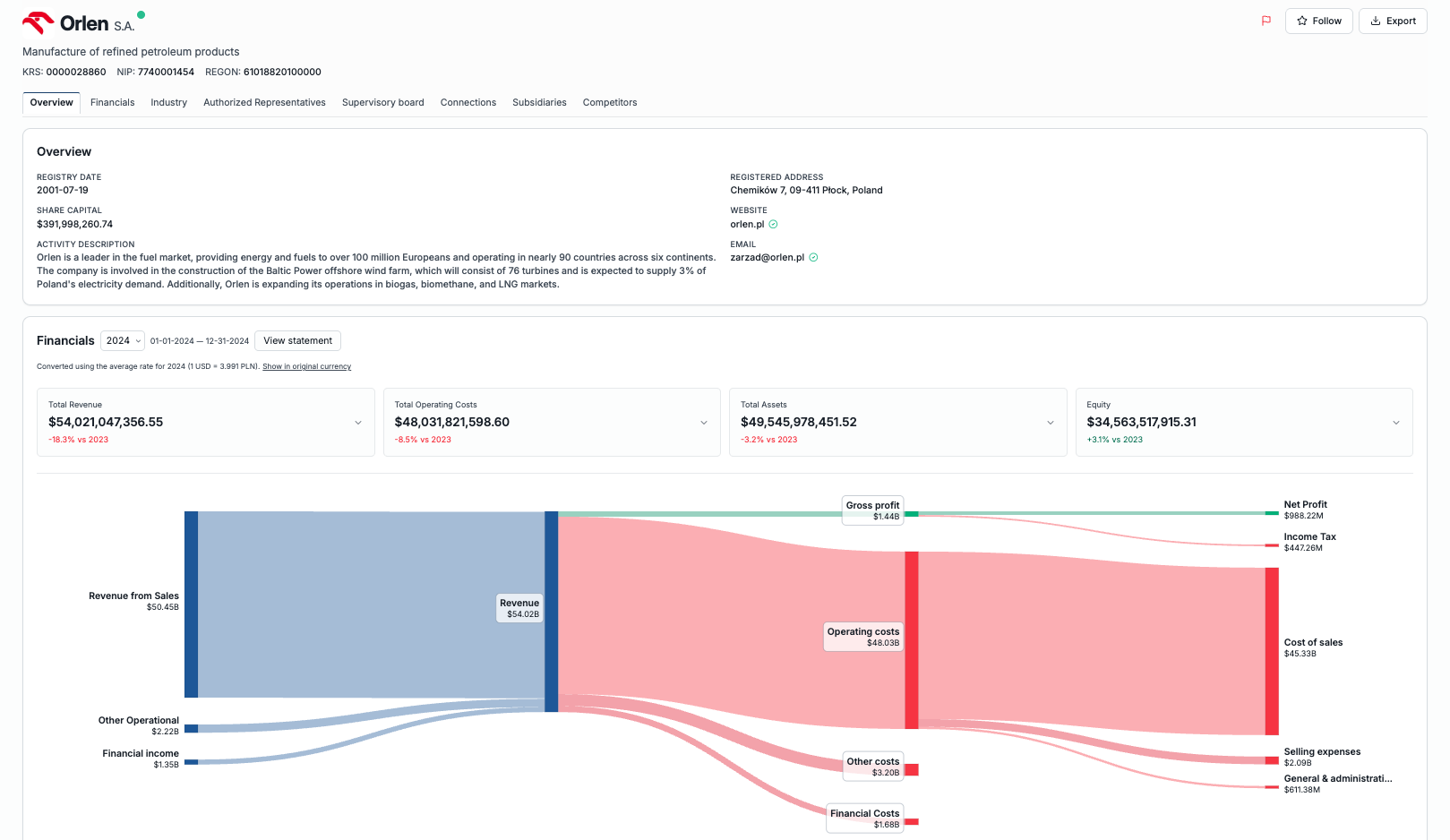
Task: Expand the Total Revenue card chevron
Action: 358,423
